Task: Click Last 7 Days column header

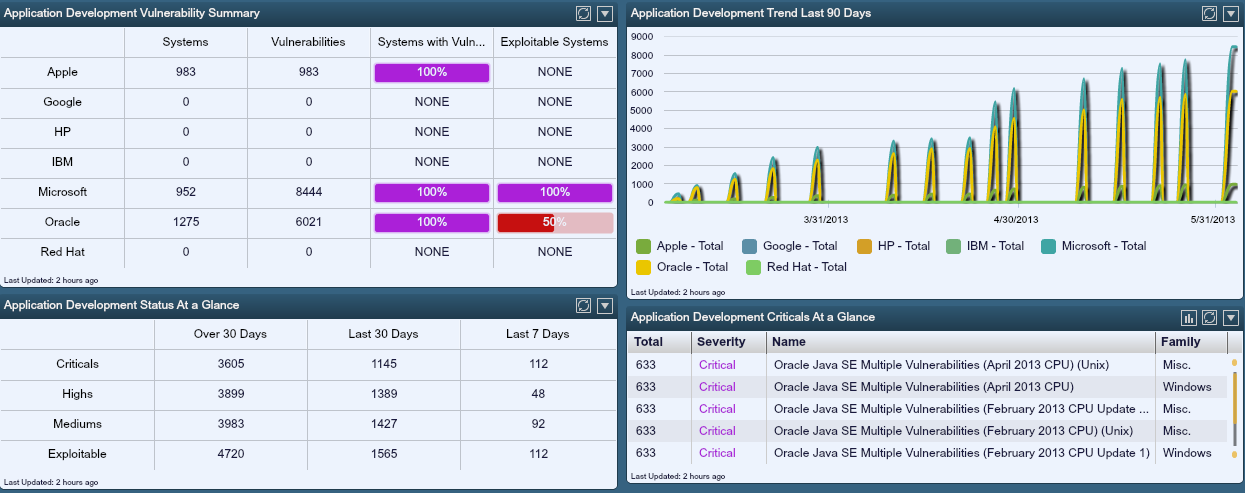Action: pos(537,334)
